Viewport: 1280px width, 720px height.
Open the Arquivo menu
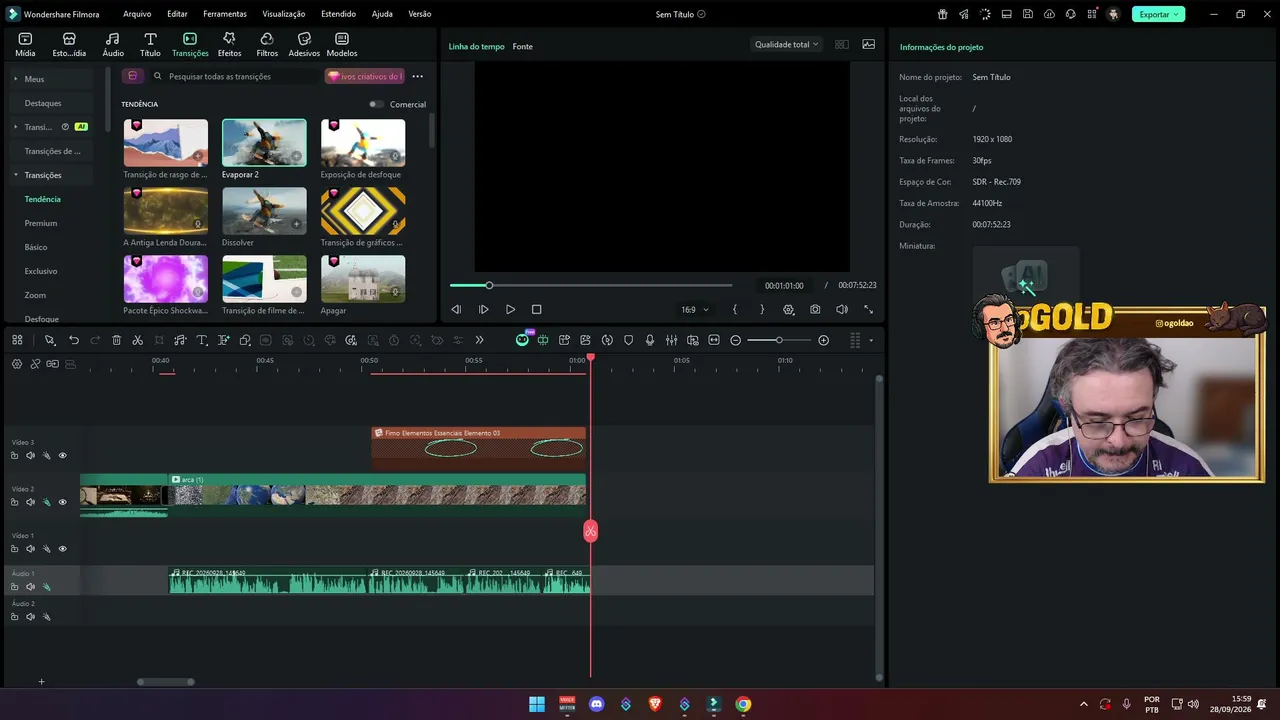[137, 14]
